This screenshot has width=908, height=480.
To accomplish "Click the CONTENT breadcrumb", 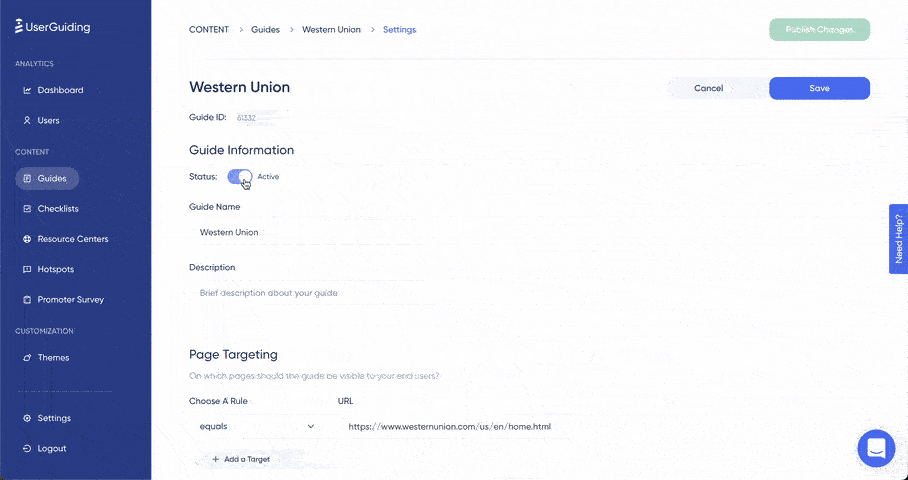I will point(209,30).
